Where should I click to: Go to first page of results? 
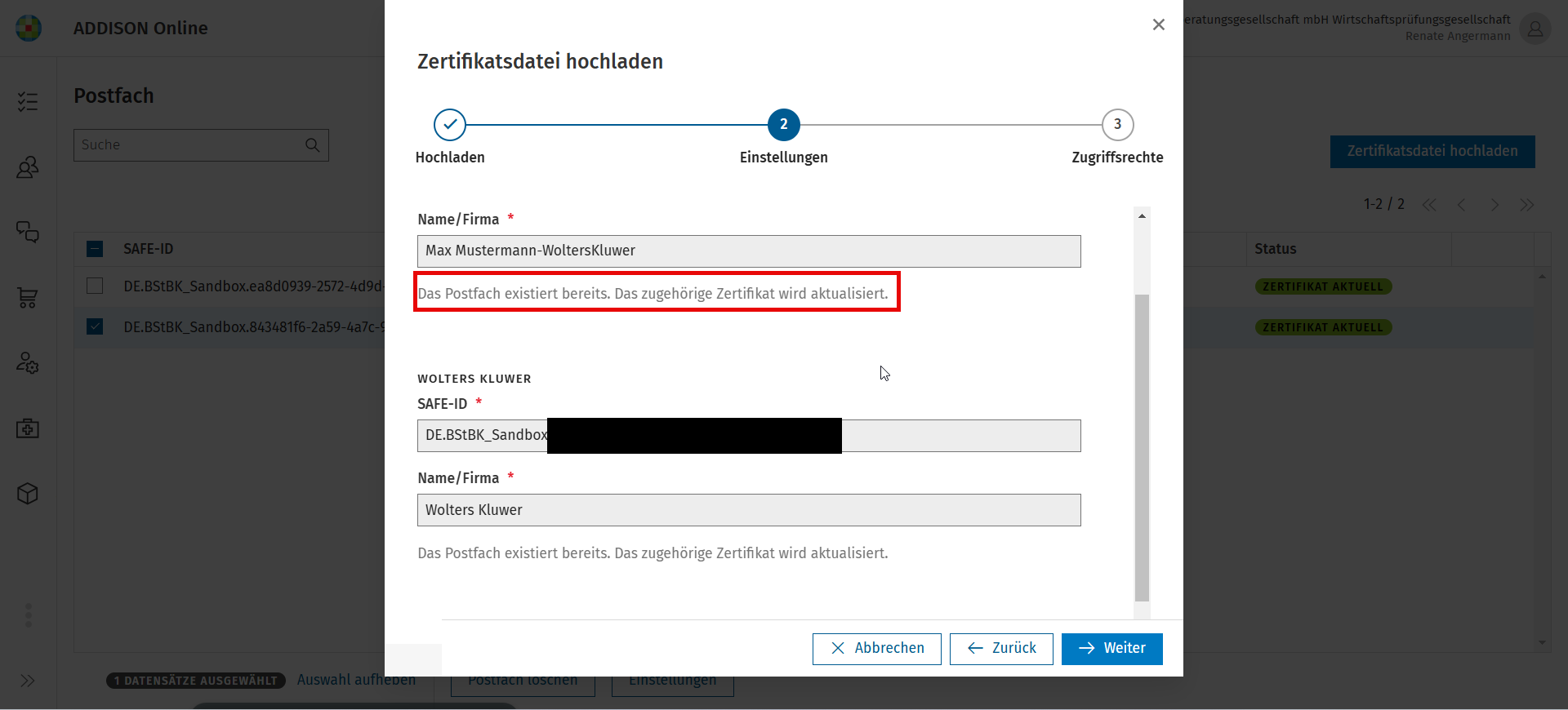coord(1429,205)
